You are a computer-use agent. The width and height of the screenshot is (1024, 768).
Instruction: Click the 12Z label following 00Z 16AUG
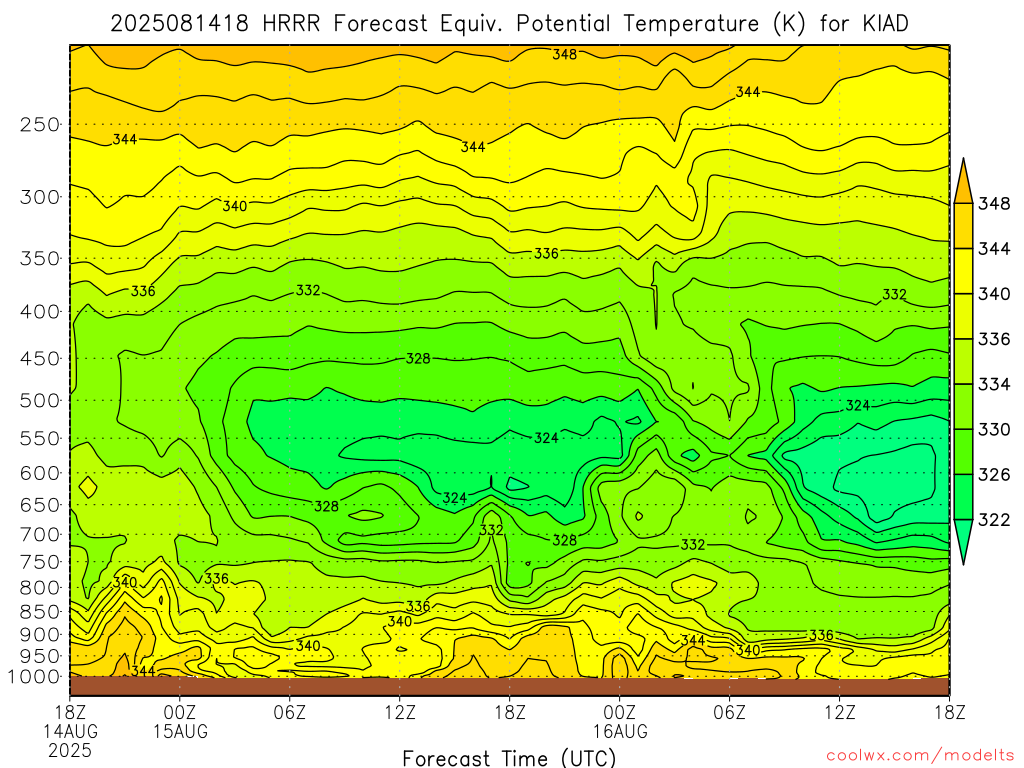coord(840,711)
